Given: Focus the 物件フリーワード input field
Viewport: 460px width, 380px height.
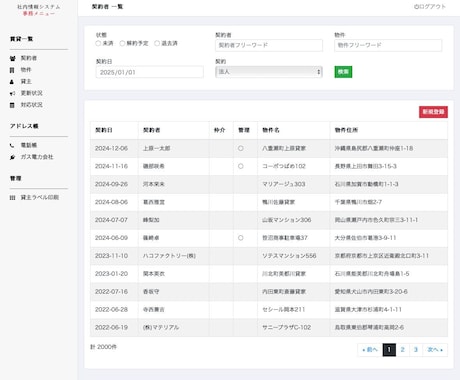Looking at the screenshot, I should coord(388,45).
